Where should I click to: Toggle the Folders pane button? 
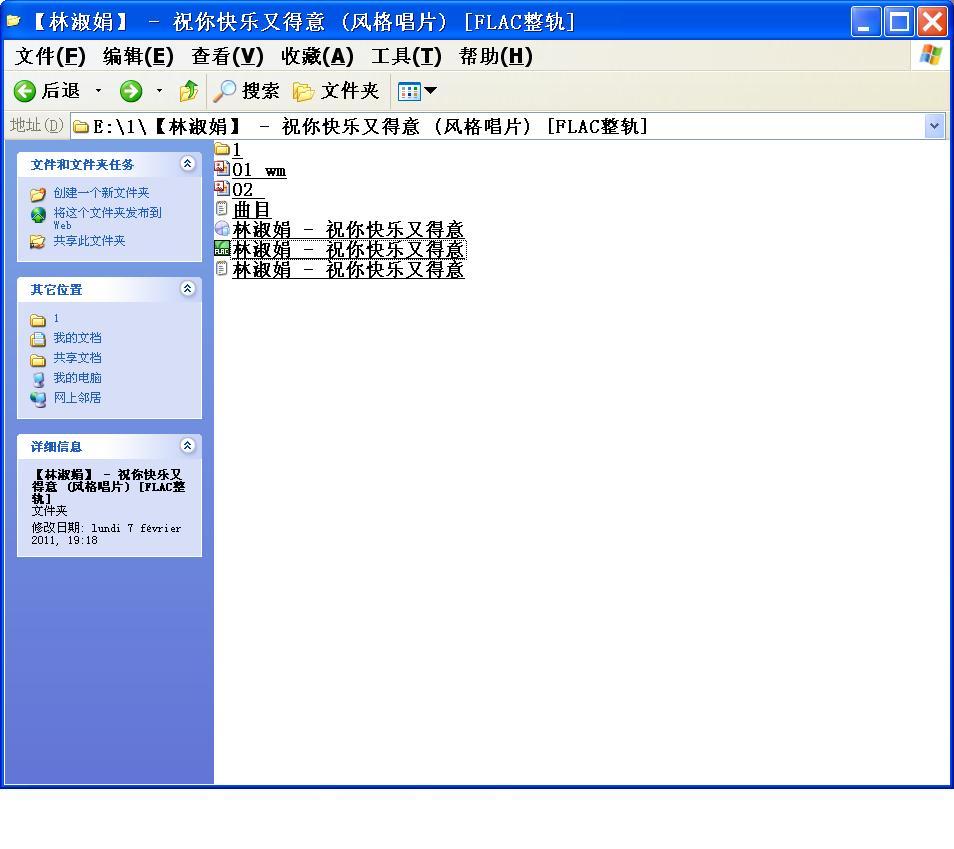(x=335, y=91)
